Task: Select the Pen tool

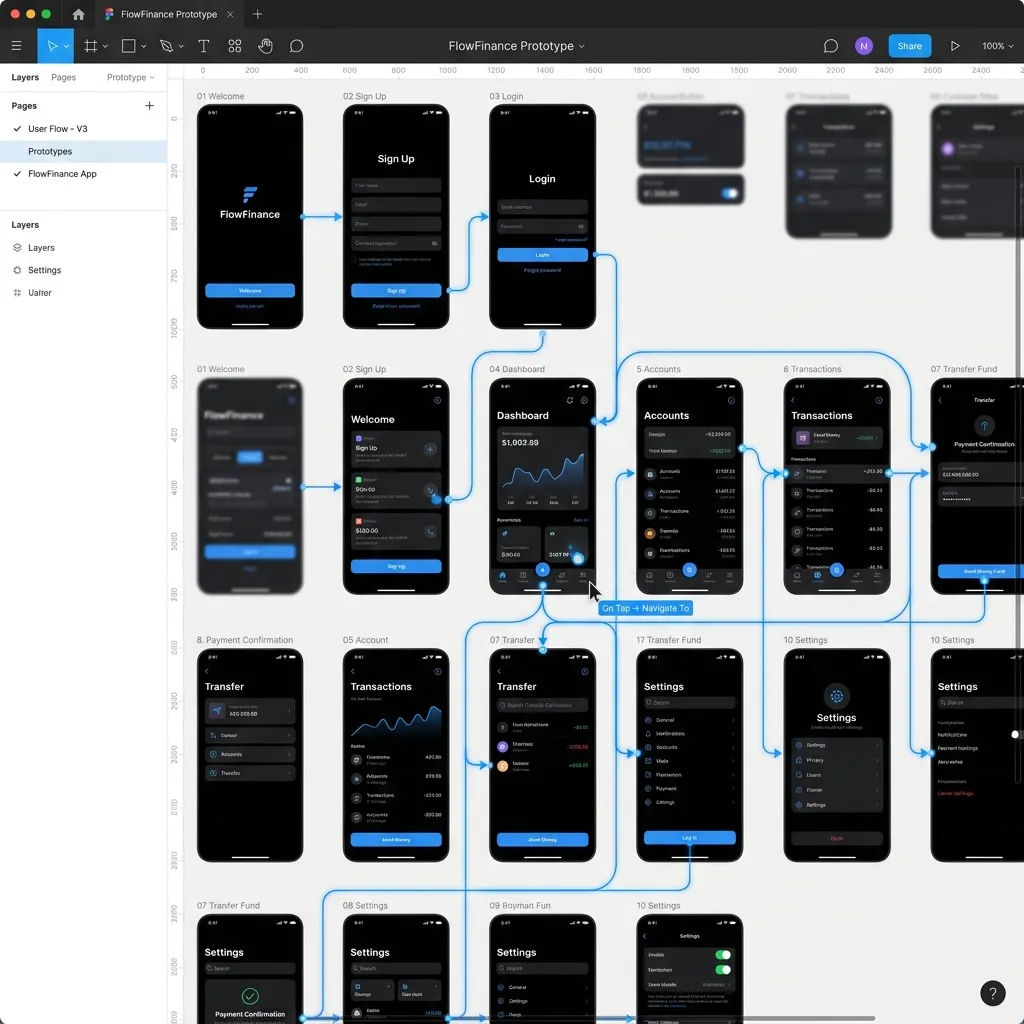Action: 167,46
